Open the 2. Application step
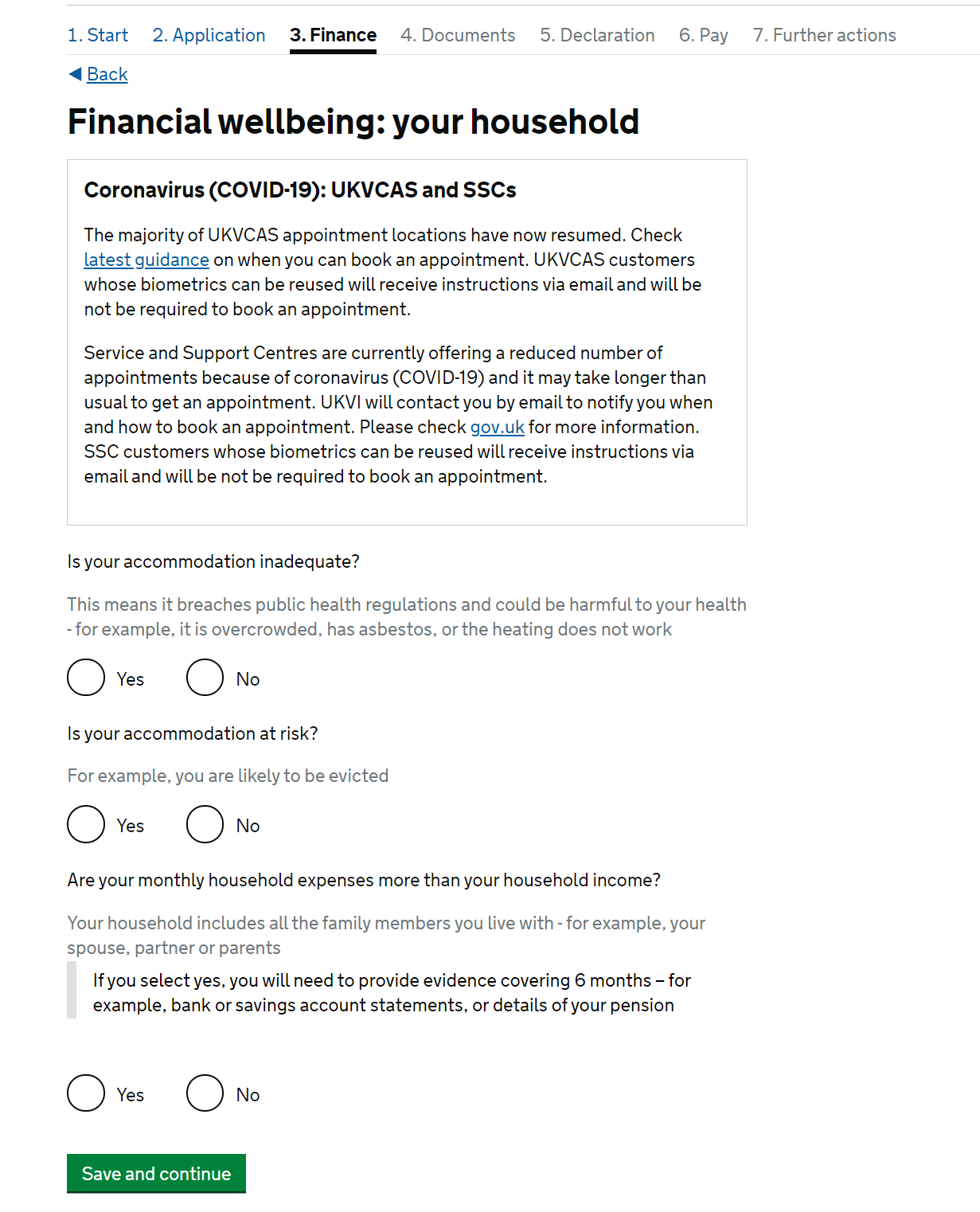Screen dimensions: 980x1212 pyautogui.click(x=209, y=35)
